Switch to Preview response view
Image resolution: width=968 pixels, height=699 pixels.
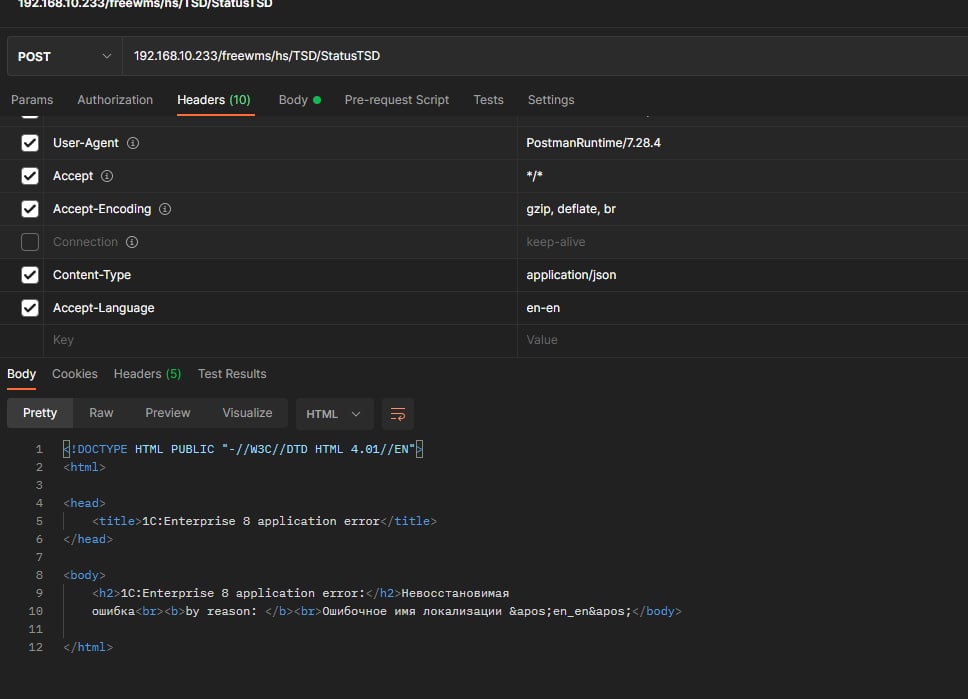pos(167,413)
